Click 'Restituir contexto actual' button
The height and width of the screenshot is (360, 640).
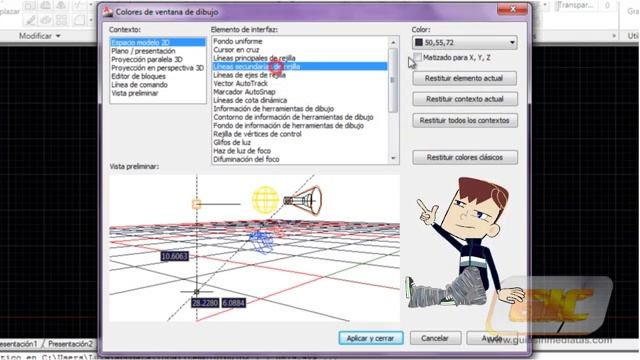point(465,99)
